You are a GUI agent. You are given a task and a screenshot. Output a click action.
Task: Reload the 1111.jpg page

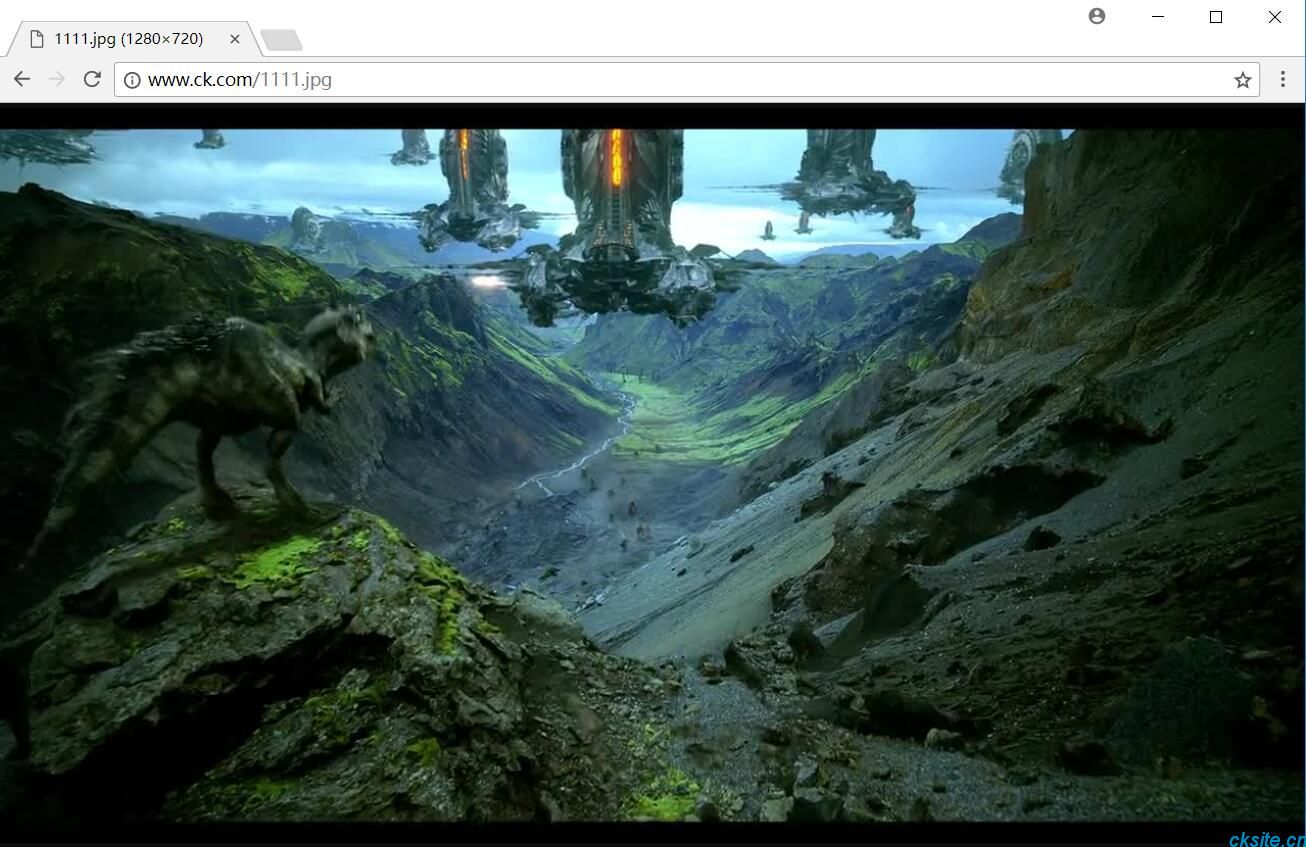92,79
